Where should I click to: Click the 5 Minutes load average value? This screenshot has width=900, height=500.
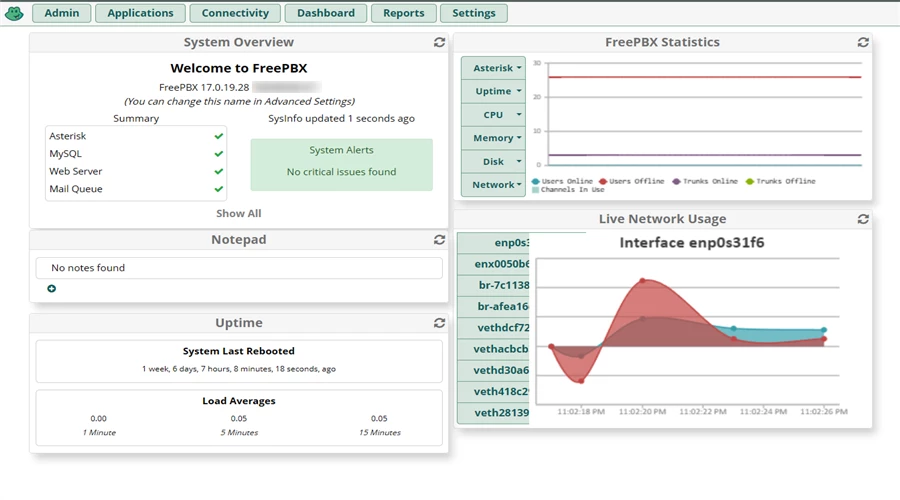[239, 418]
